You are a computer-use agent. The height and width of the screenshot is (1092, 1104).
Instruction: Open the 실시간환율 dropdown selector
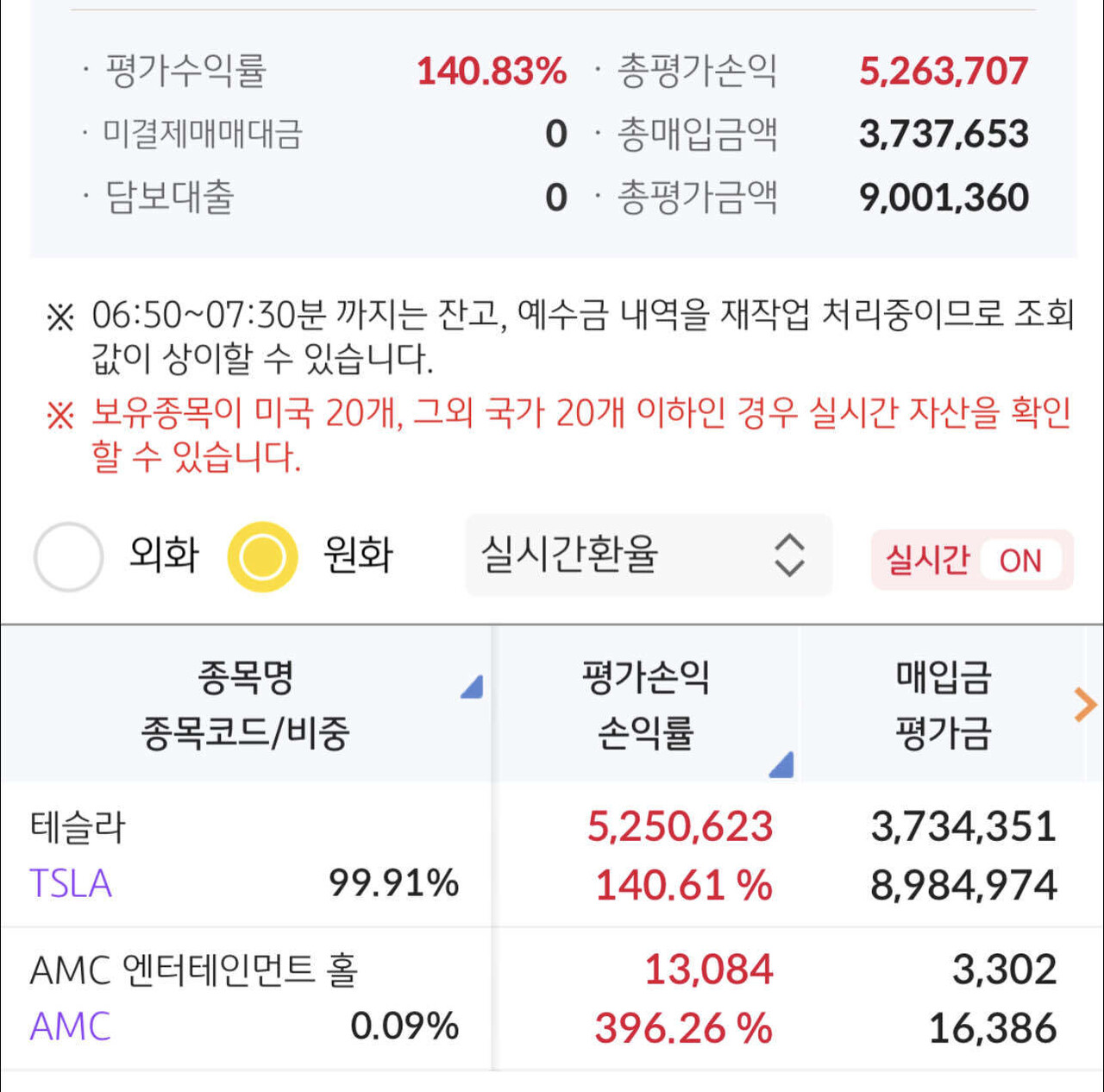(x=647, y=555)
